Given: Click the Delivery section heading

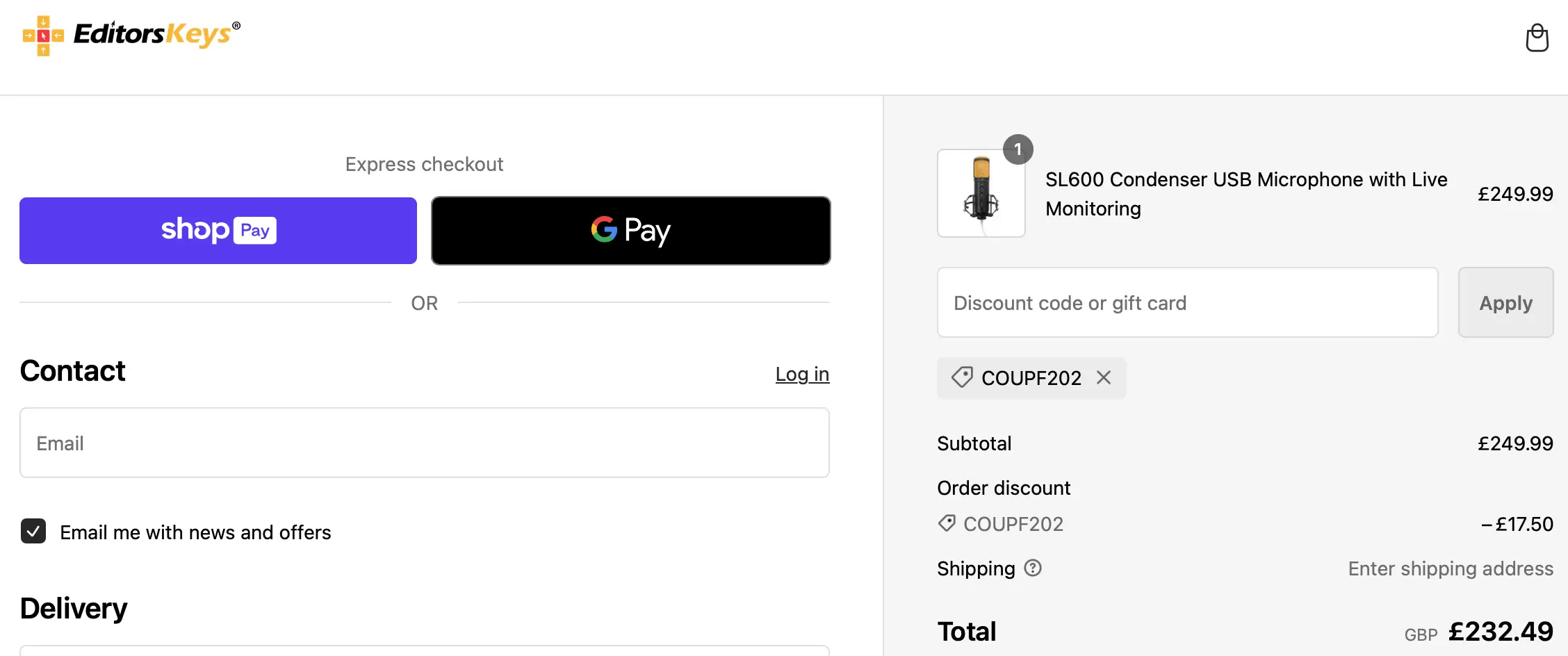Looking at the screenshot, I should click(x=74, y=609).
